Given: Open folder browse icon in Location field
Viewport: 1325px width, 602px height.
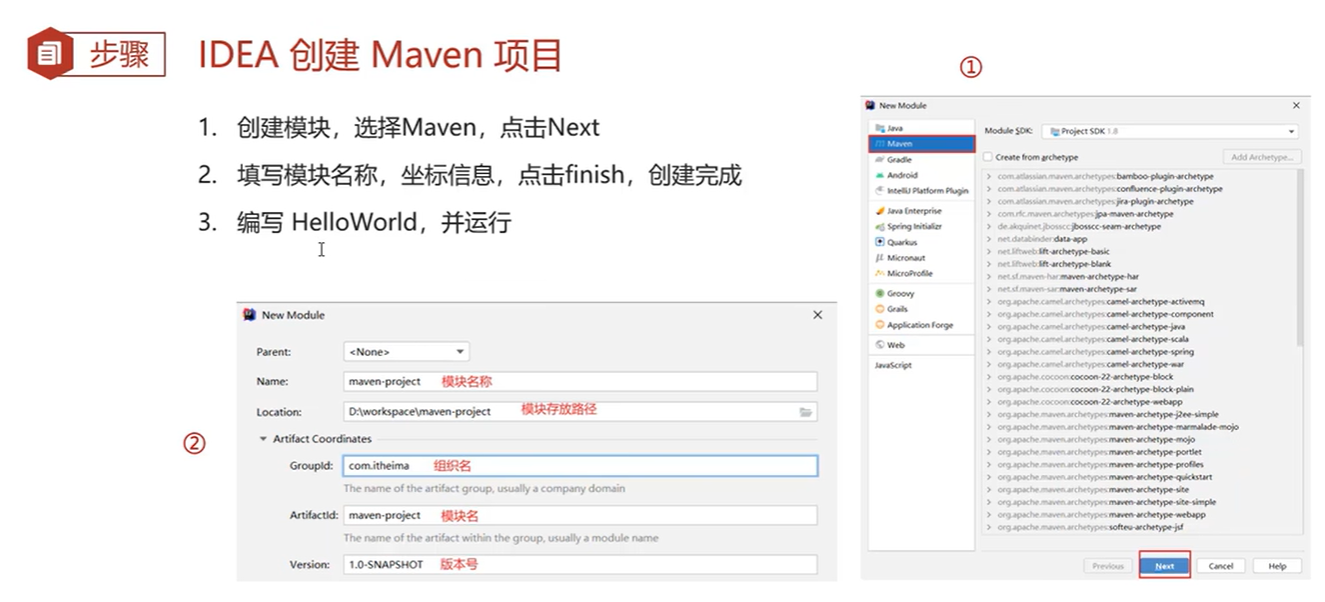Looking at the screenshot, I should coord(805,411).
